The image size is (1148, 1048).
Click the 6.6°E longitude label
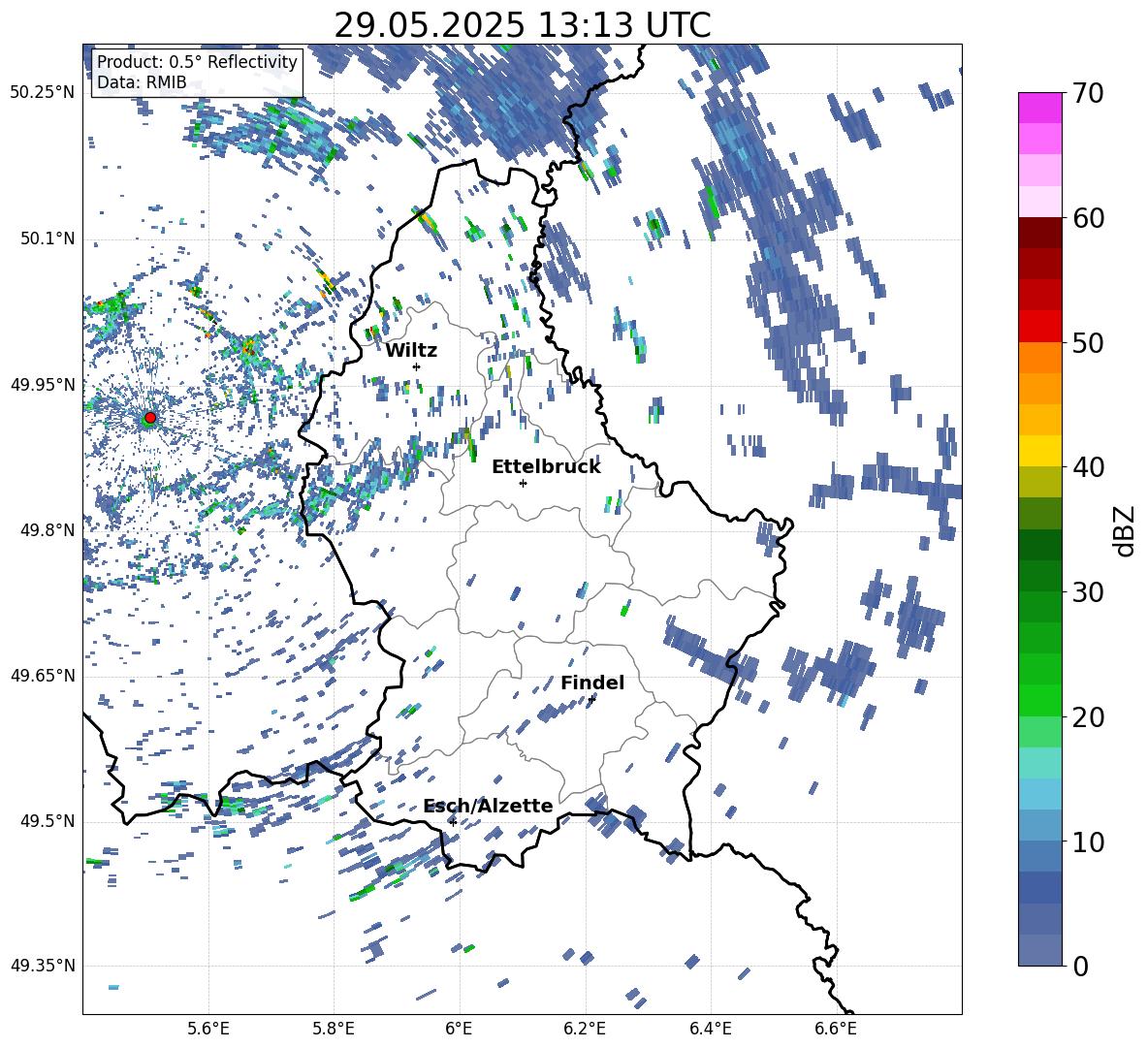pos(836,1029)
